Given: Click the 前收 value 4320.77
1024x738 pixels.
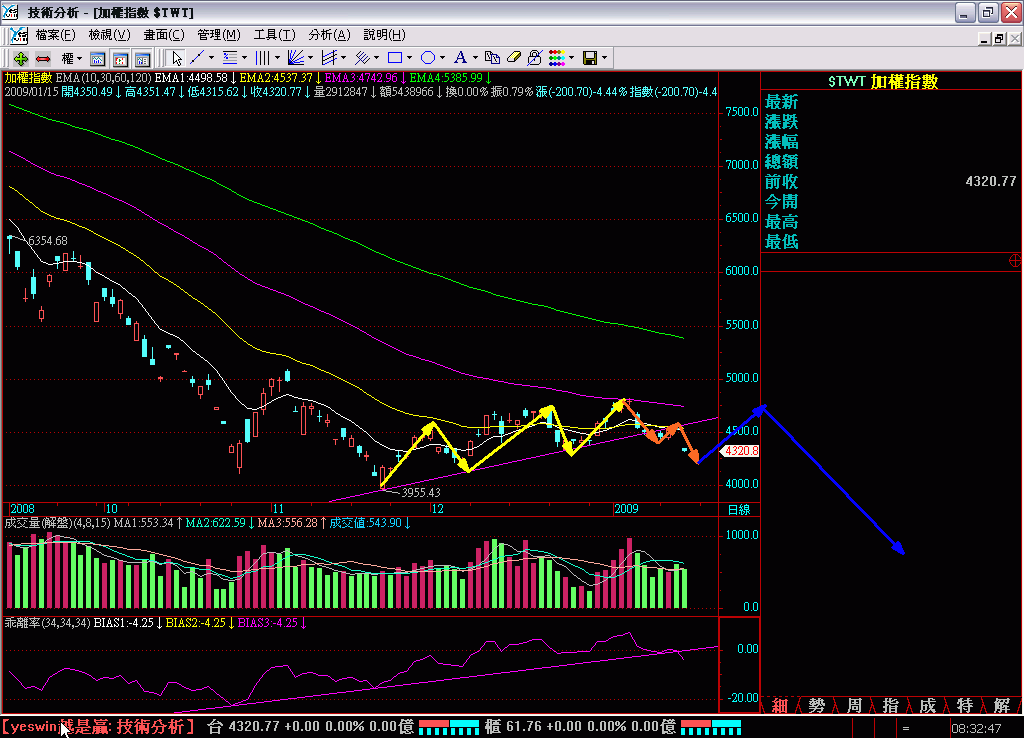Looking at the screenshot, I should point(991,182).
